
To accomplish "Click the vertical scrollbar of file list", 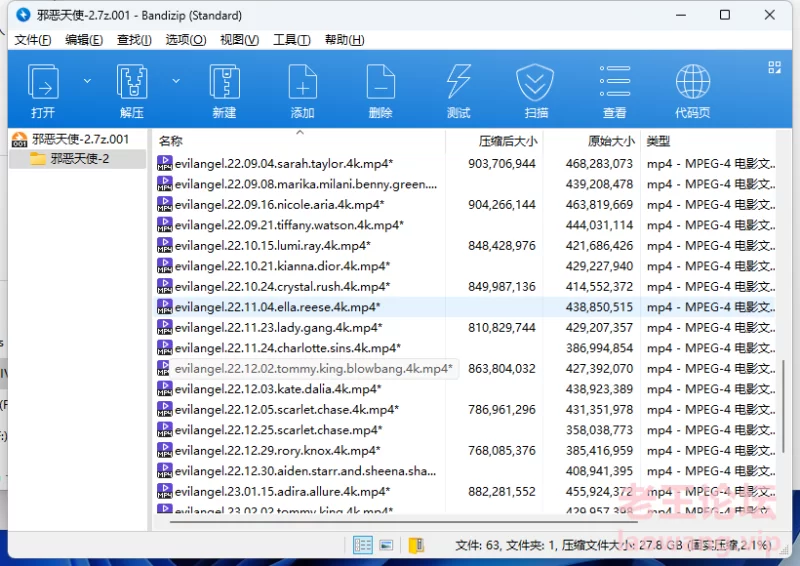I will tap(783, 408).
